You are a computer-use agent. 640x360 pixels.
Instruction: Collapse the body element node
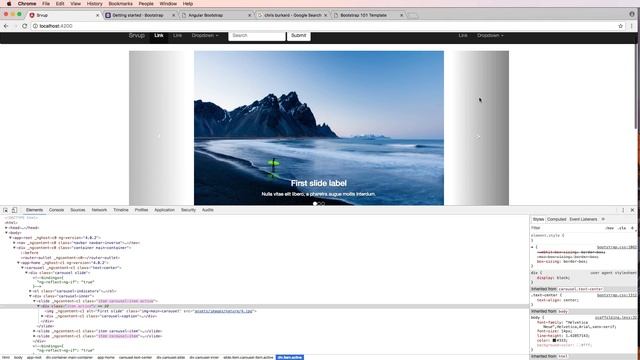pyautogui.click(x=7, y=233)
